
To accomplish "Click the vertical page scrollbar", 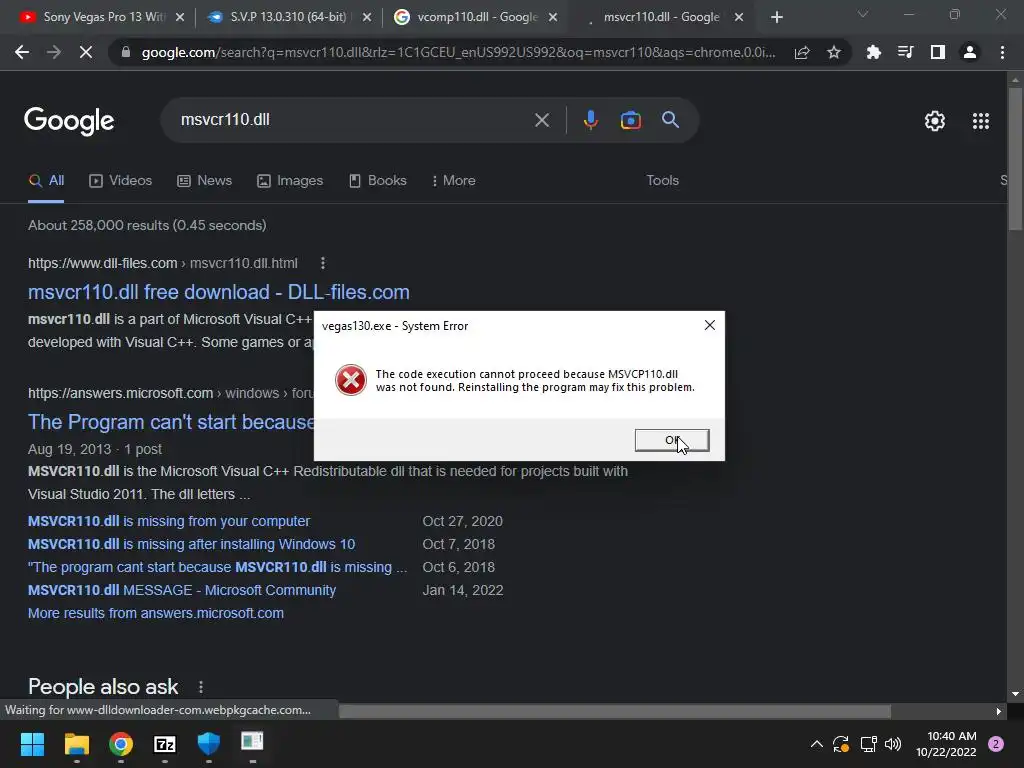I will [1015, 159].
